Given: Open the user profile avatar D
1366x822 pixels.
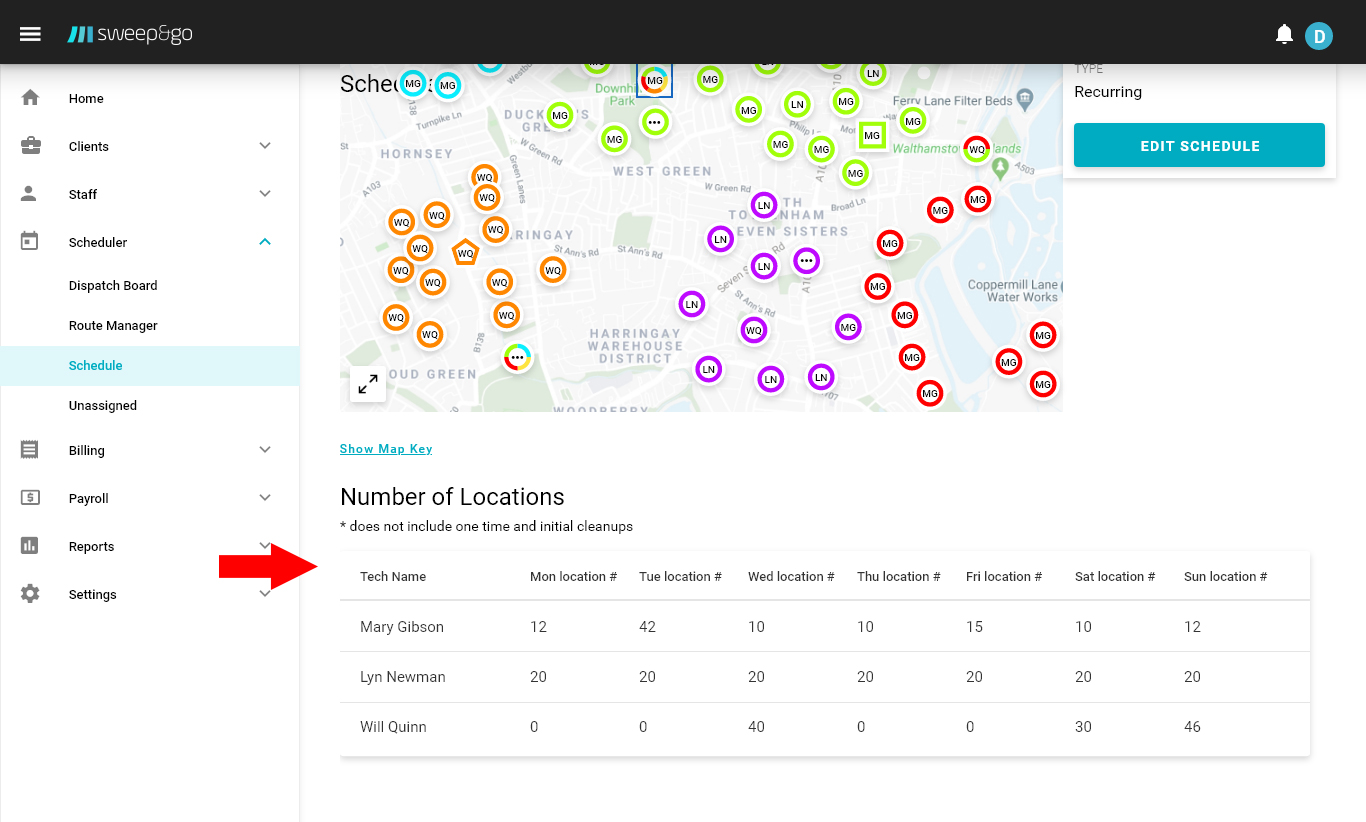Looking at the screenshot, I should tap(1319, 36).
